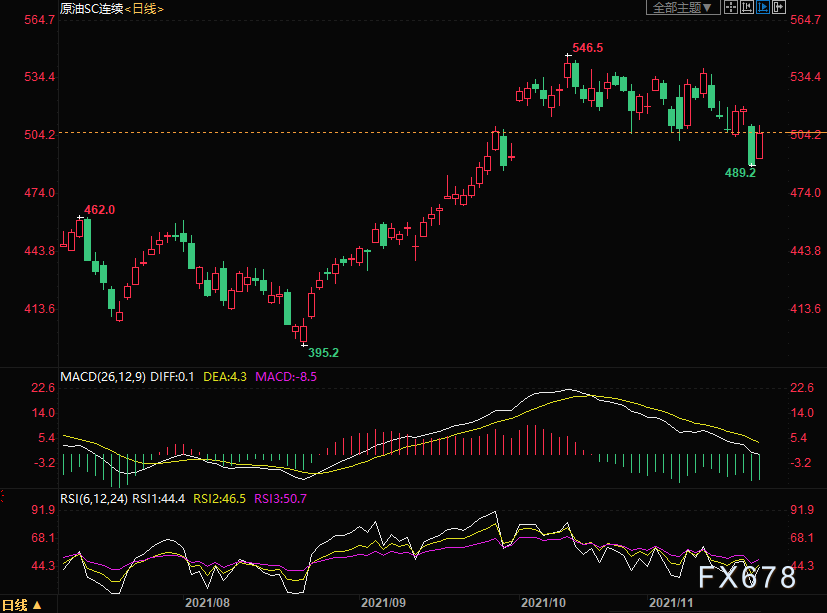
Task: Click the crosshair cursor icon in top toolbar
Action: click(731, 8)
